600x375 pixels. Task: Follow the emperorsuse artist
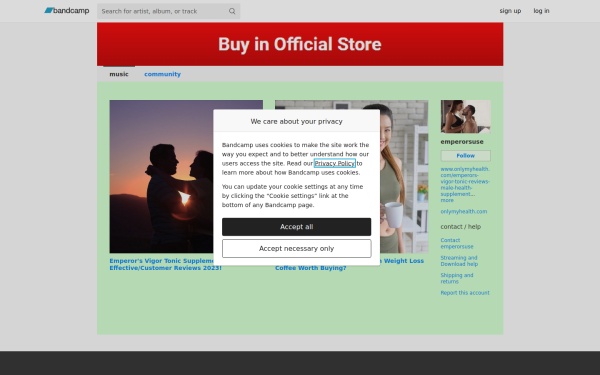coord(466,156)
